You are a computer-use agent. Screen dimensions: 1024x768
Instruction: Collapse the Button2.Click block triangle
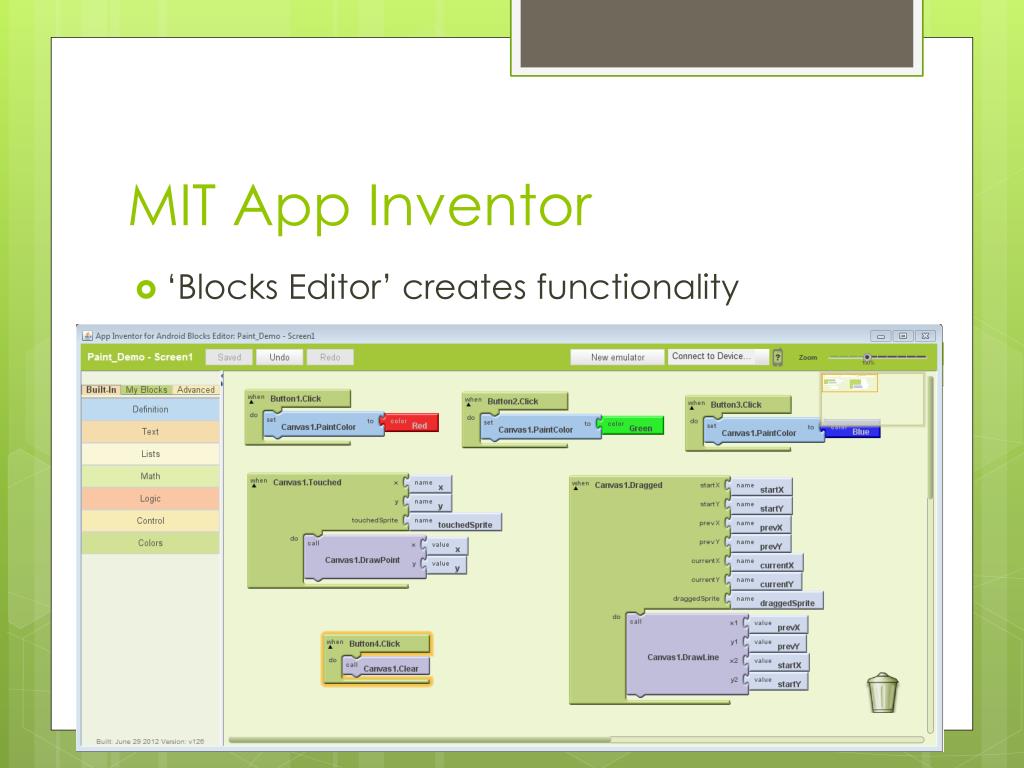tap(468, 405)
